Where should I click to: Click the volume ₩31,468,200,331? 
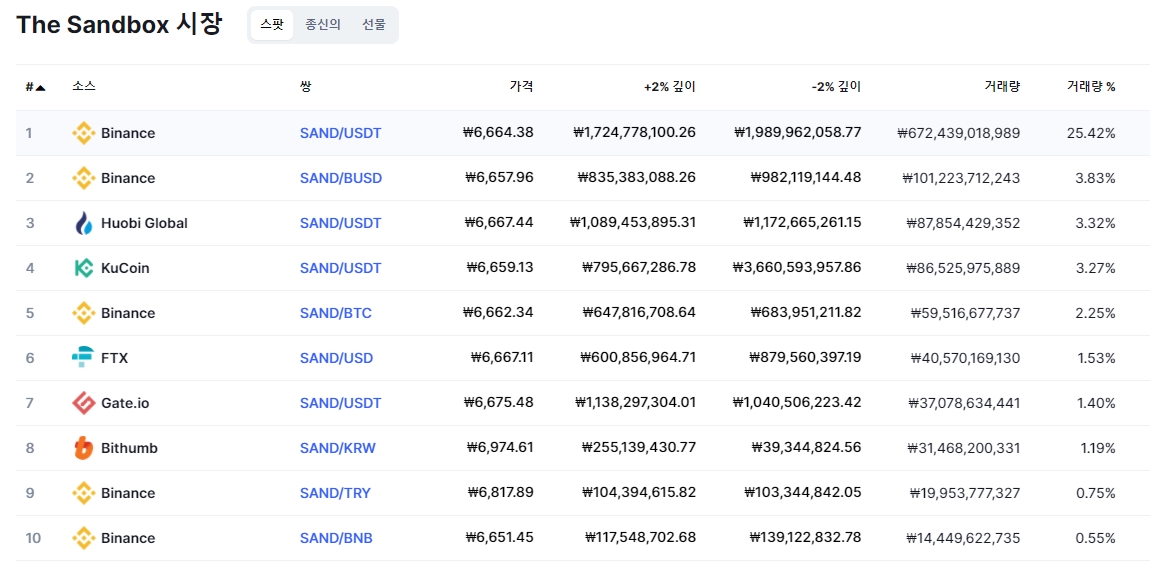(964, 448)
